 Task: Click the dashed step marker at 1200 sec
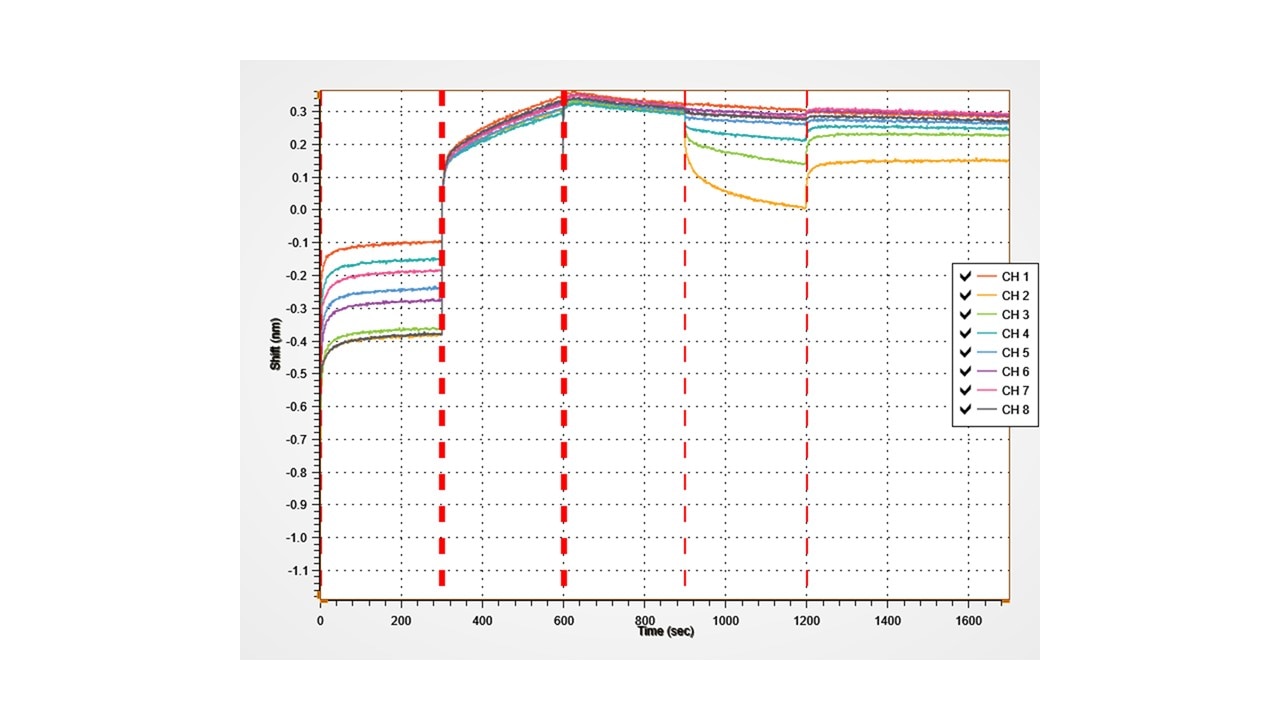807,450
